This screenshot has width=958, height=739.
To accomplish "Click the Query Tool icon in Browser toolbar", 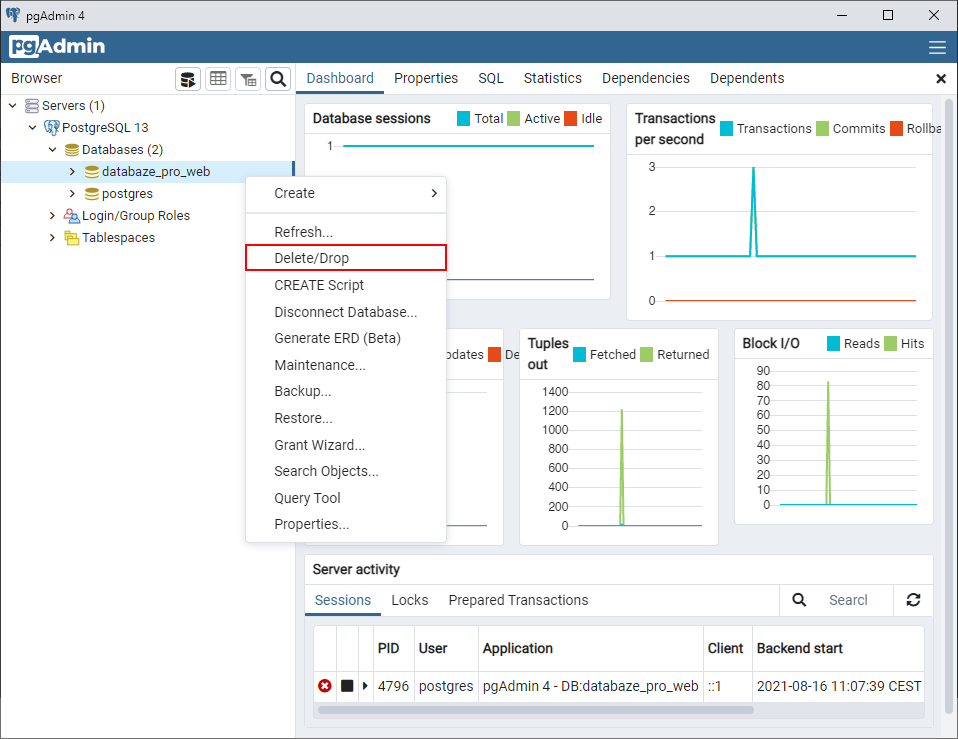I will point(188,79).
